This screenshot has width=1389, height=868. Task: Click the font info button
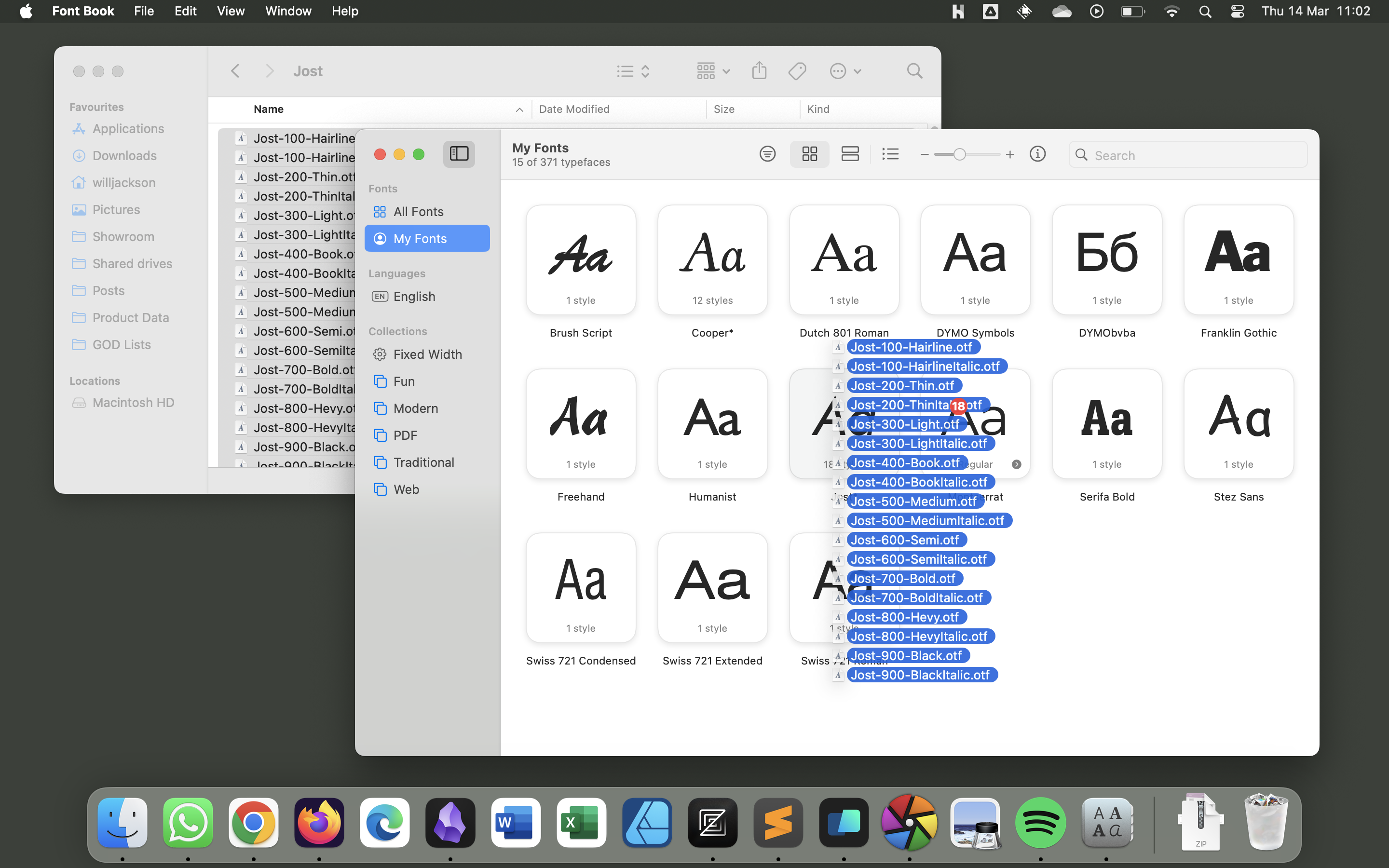click(x=1037, y=154)
